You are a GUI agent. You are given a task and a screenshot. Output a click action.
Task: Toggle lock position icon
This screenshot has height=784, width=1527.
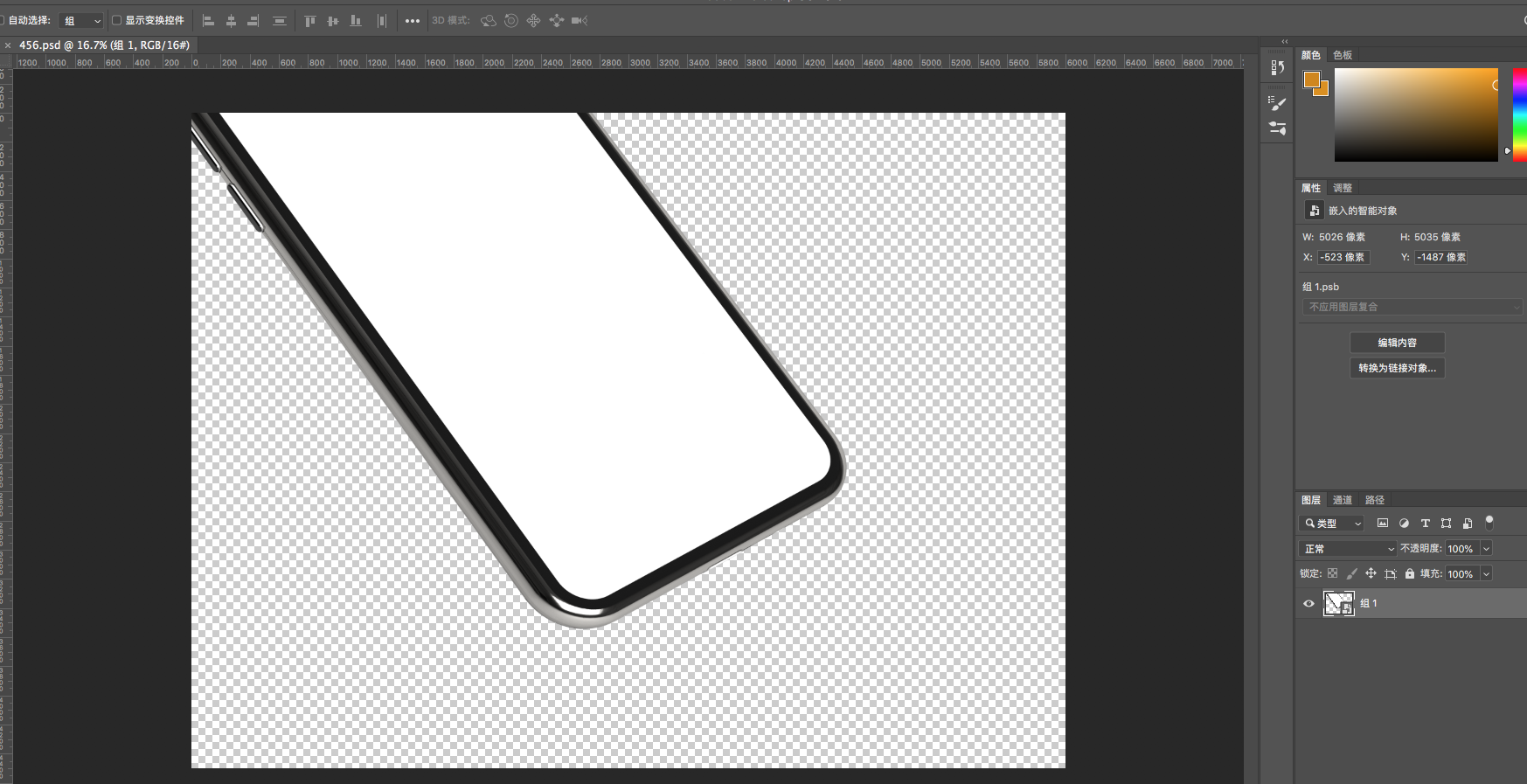1371,574
